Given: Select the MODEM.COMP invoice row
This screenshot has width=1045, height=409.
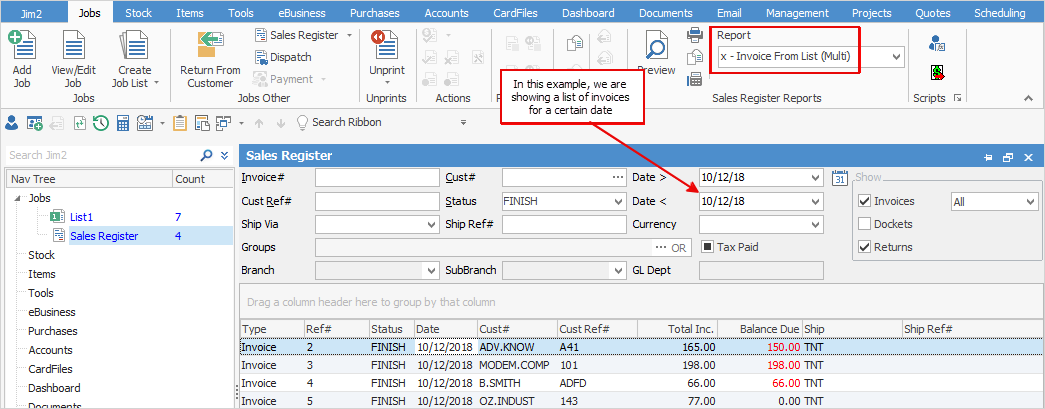Looking at the screenshot, I should coord(642,365).
